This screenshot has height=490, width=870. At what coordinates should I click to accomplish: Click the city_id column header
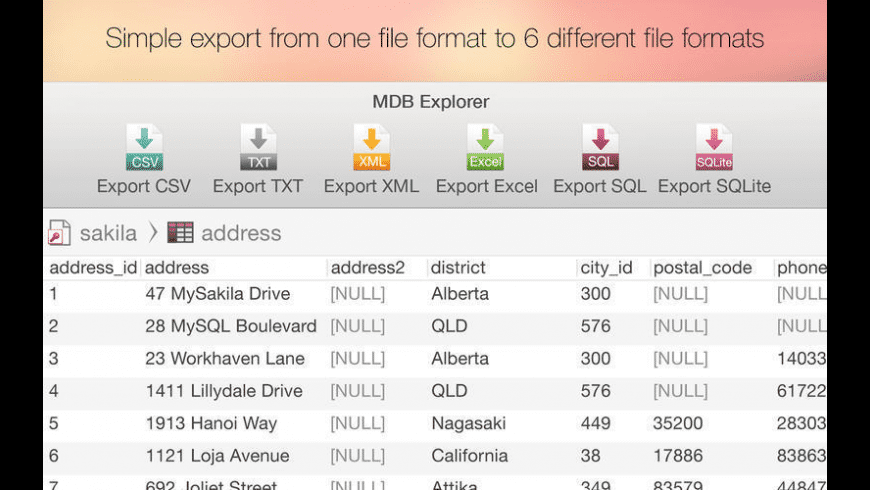pyautogui.click(x=606, y=268)
